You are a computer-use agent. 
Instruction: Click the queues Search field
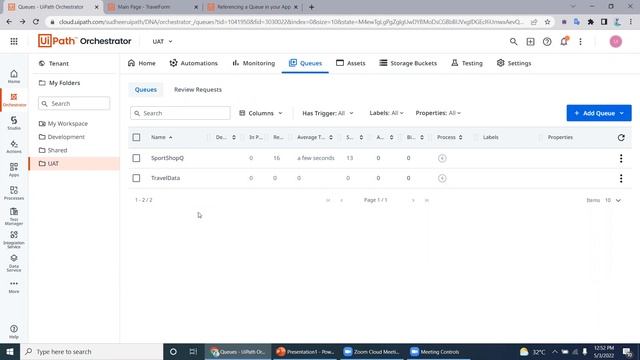(x=180, y=113)
